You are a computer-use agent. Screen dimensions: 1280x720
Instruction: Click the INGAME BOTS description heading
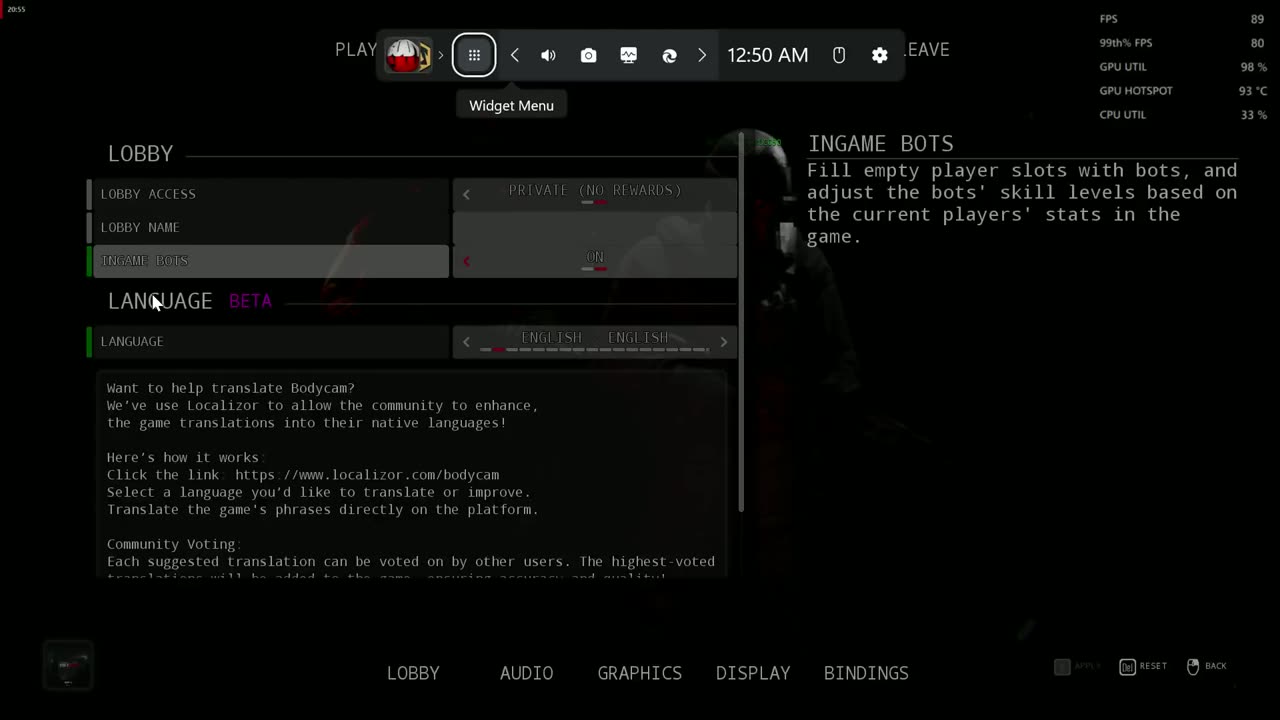pos(880,144)
